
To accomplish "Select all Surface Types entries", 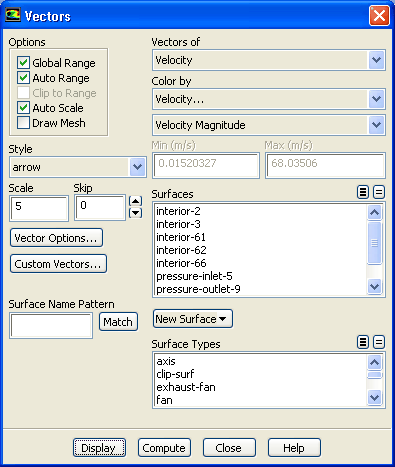I will (363, 342).
